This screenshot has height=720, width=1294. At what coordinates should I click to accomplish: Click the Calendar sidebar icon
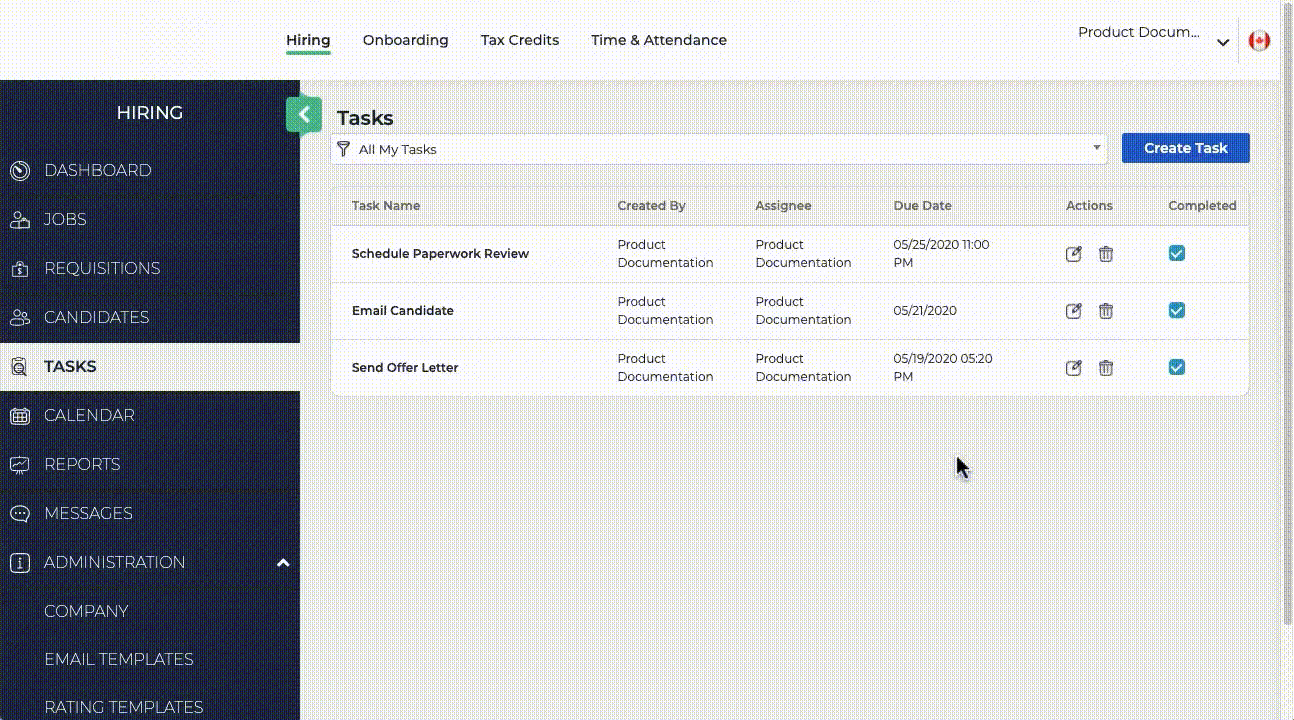click(20, 416)
